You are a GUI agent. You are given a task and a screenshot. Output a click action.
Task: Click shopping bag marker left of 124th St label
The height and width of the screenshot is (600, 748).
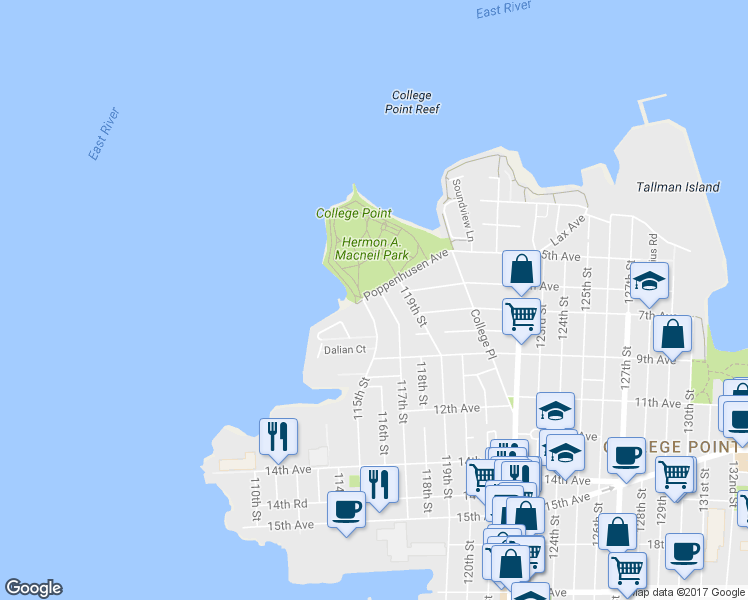pyautogui.click(x=526, y=517)
